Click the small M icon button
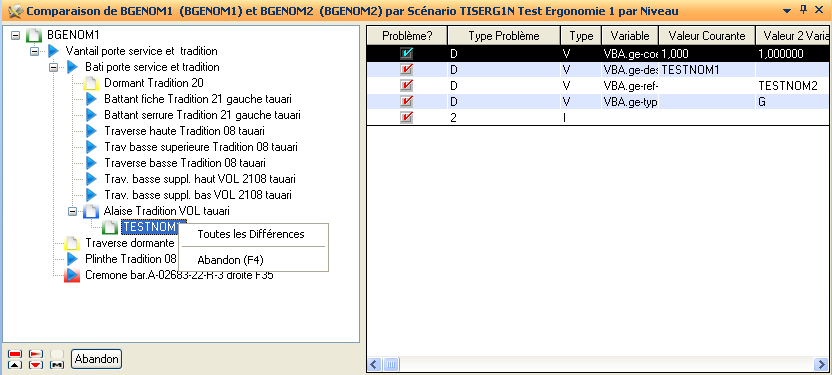The image size is (832, 375). coord(57,364)
